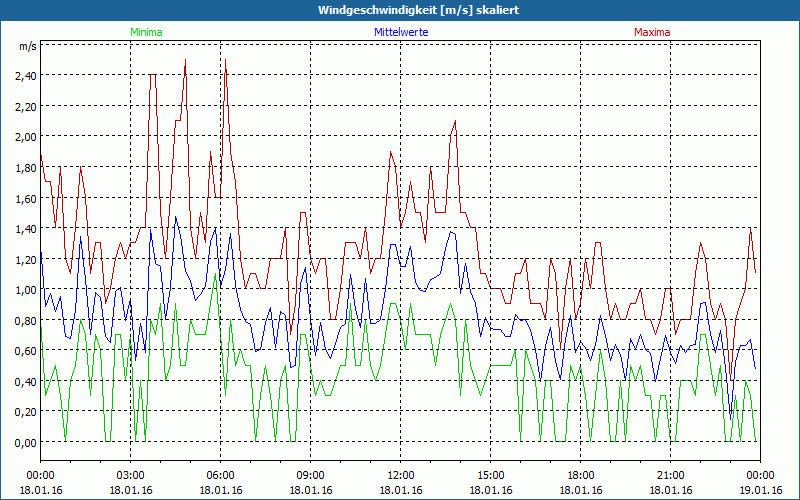Screen dimensions: 800x500
Task: Click the 06:00 time axis label
Action: pyautogui.click(x=220, y=475)
